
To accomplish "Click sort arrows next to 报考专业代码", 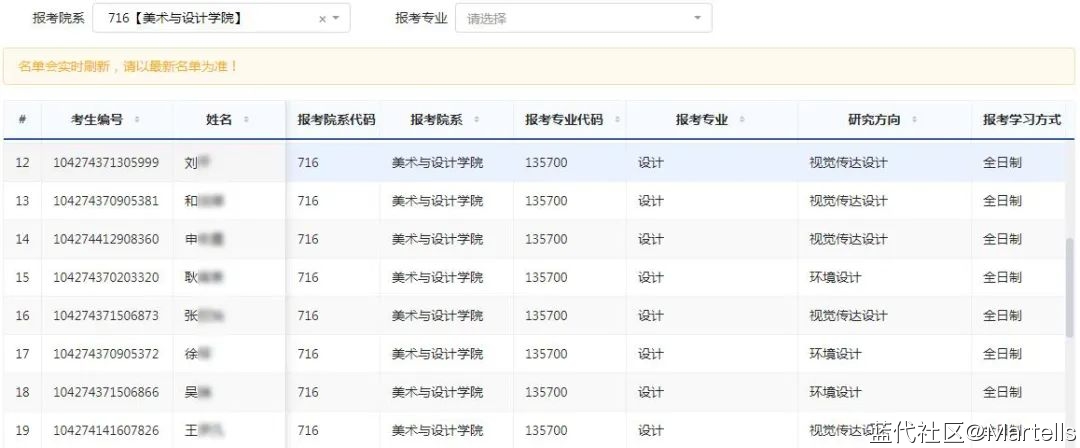I will coord(618,120).
